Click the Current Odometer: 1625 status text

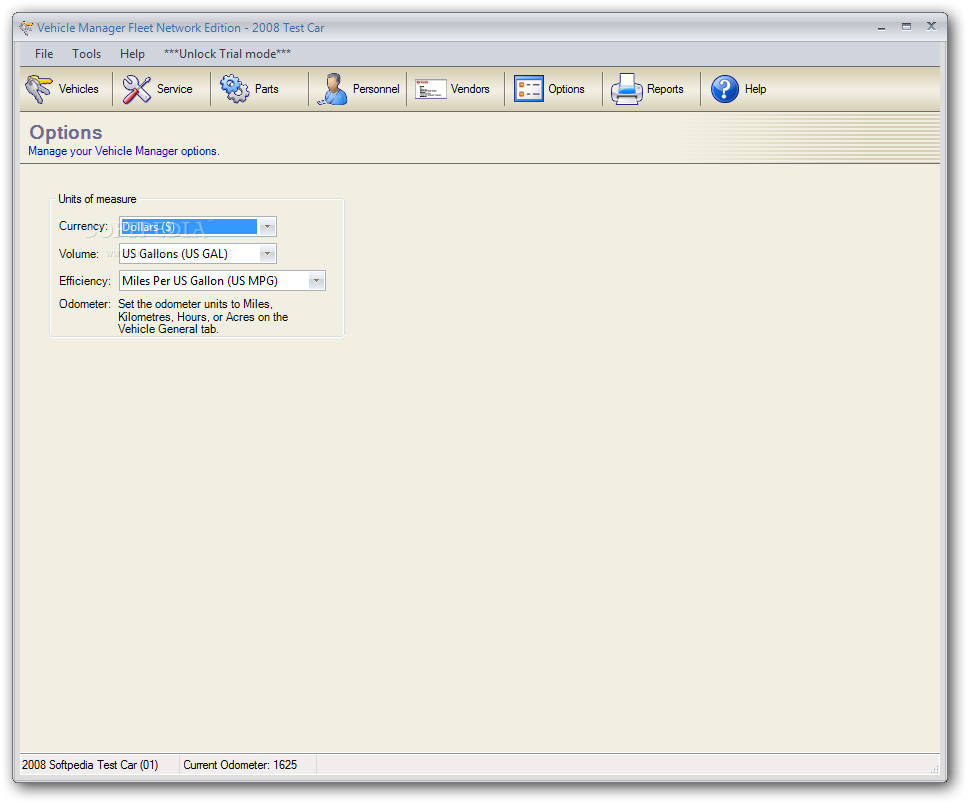(x=240, y=765)
